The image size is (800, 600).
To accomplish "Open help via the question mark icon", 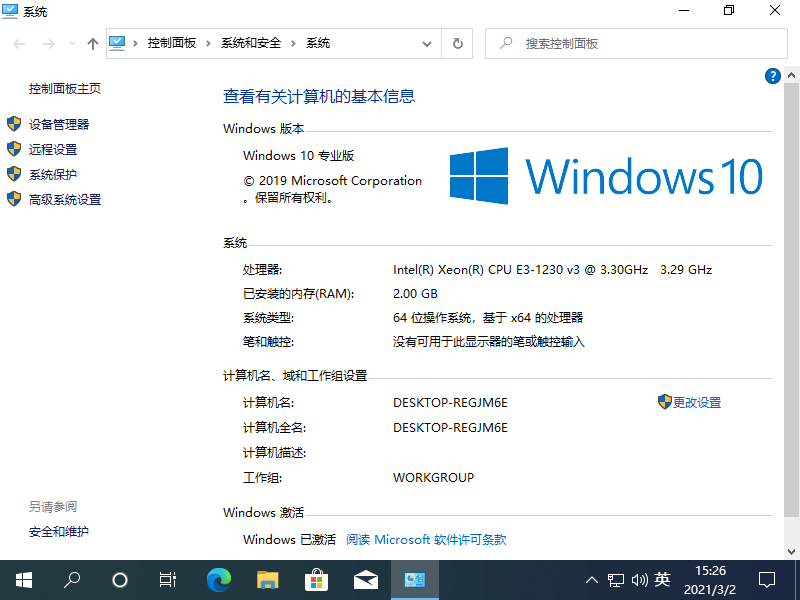I will pyautogui.click(x=771, y=75).
